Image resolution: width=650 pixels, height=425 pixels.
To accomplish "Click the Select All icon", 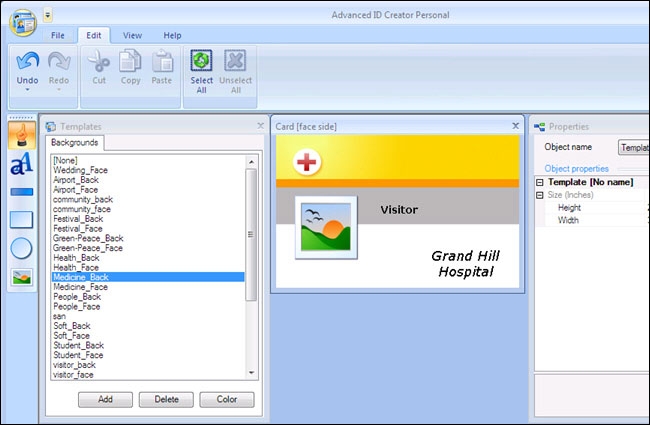I will [201, 61].
